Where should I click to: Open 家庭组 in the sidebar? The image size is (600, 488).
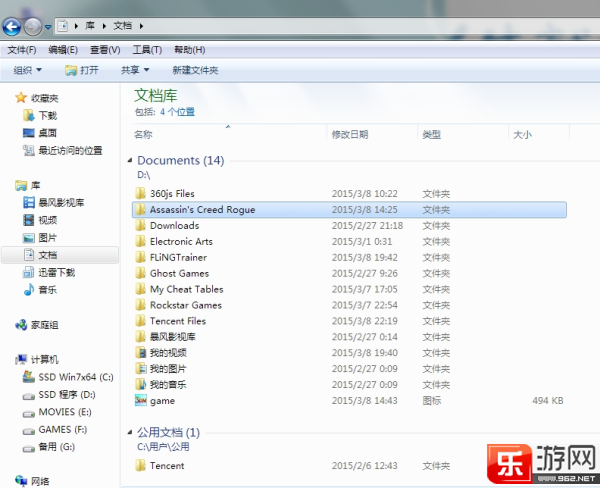tap(37, 325)
